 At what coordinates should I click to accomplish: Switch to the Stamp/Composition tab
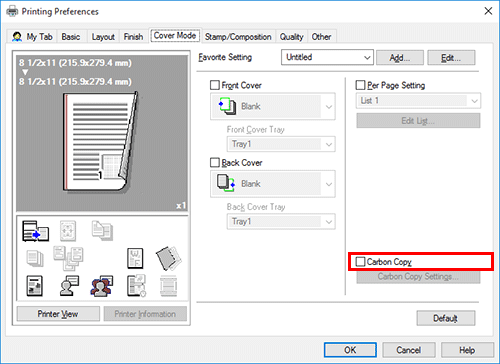point(238,37)
